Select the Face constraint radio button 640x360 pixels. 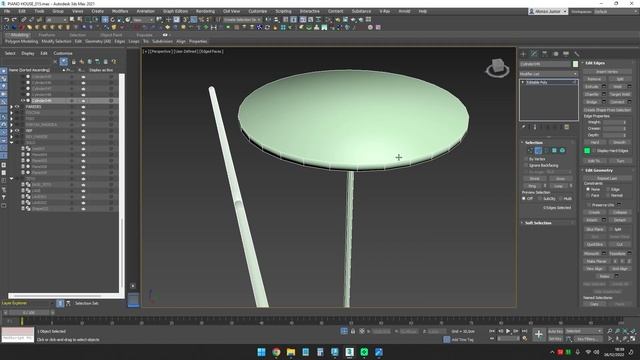click(x=588, y=196)
